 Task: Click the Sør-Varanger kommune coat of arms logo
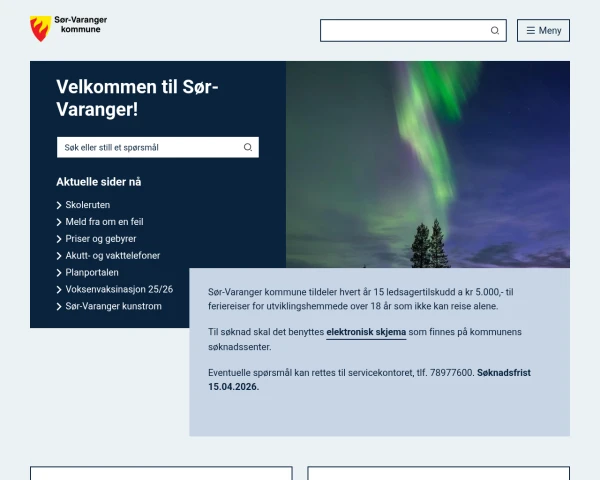41,28
